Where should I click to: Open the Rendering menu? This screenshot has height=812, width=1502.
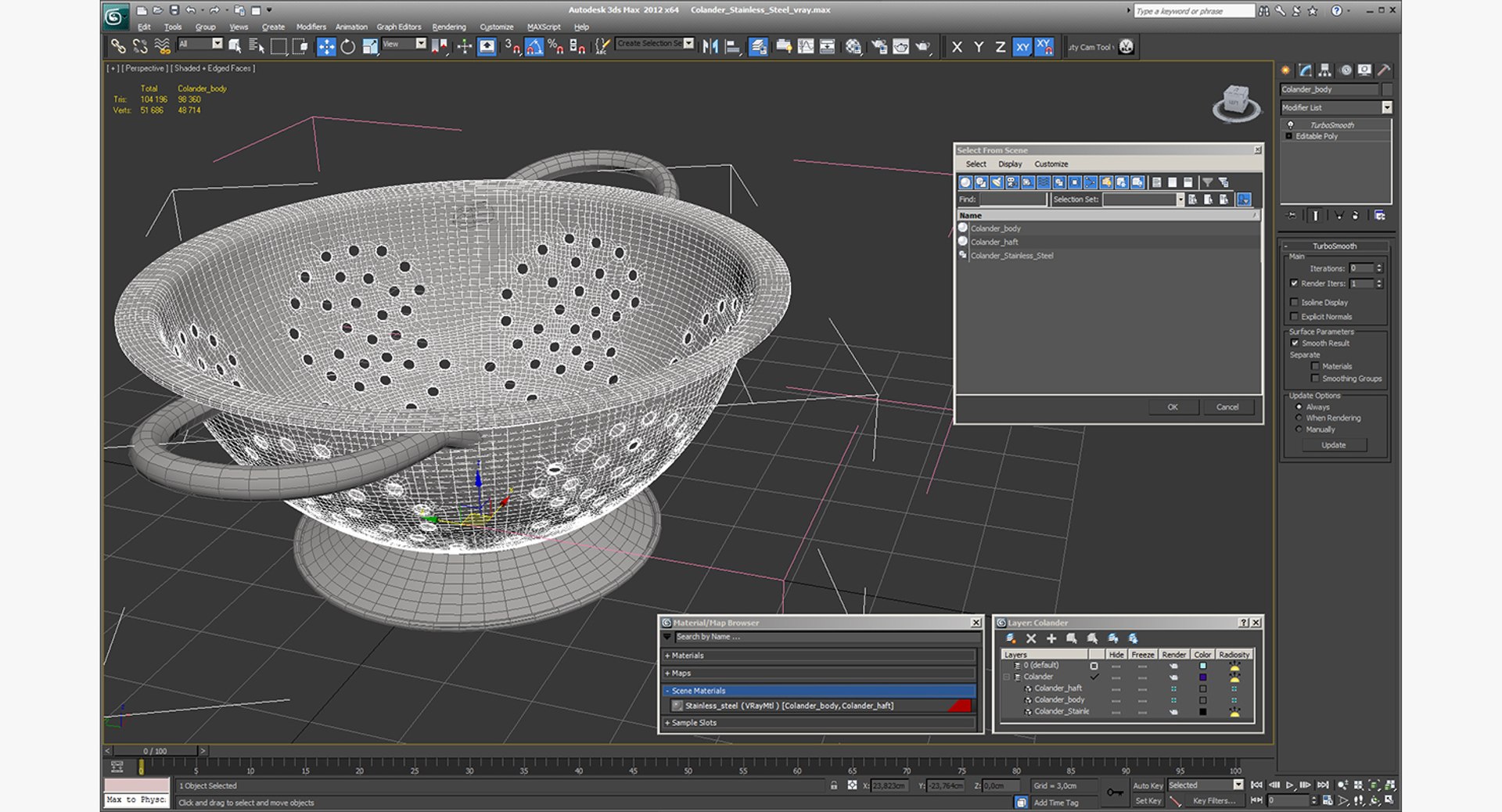point(449,27)
